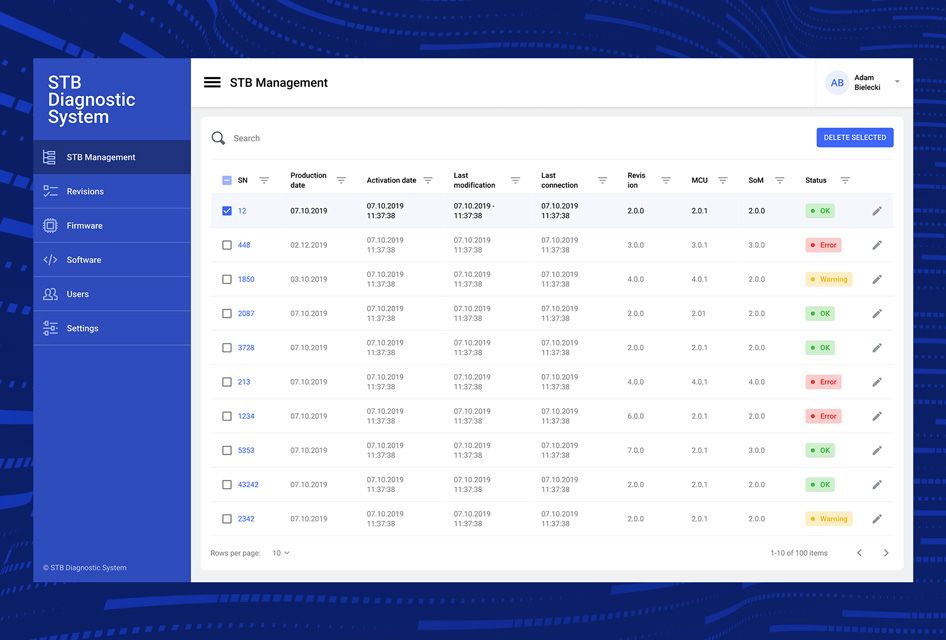Viewport: 946px width, 640px height.
Task: Open the rows per page dropdown
Action: pos(281,553)
